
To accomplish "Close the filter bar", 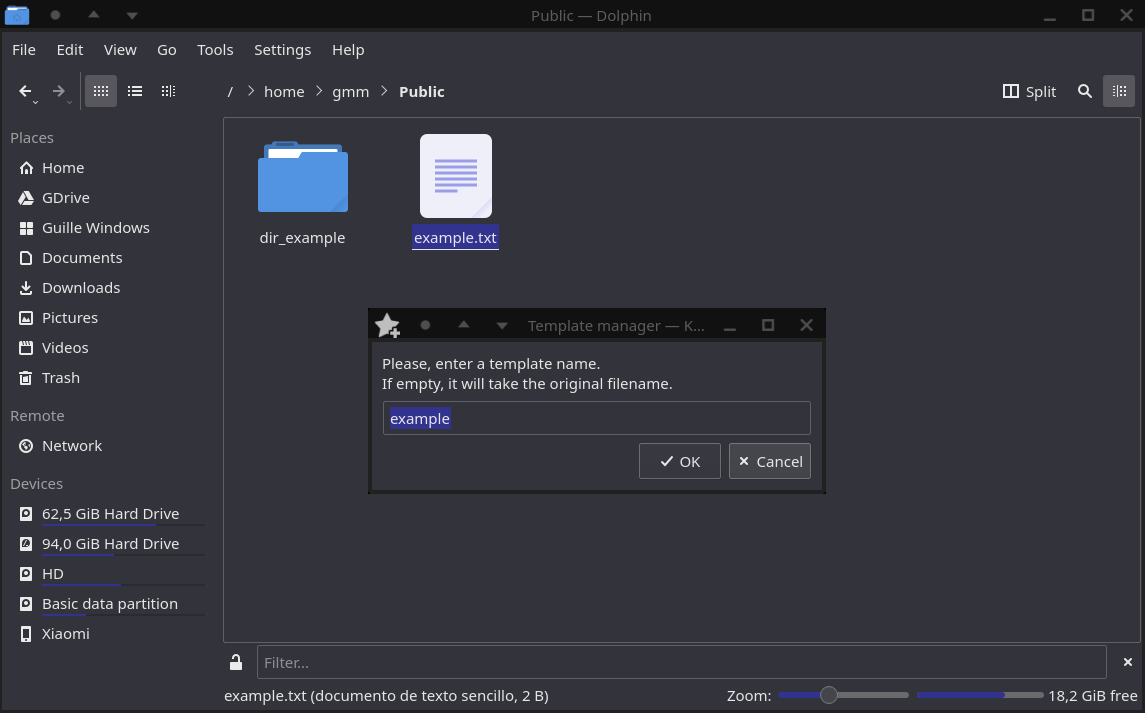I will 1127,663.
